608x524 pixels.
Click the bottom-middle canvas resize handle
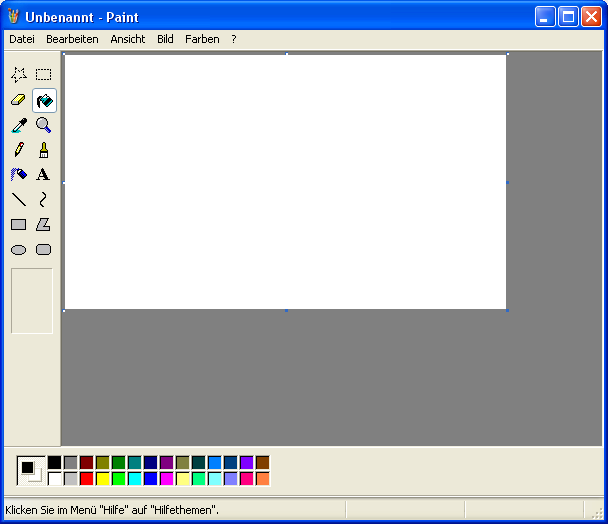coord(287,310)
